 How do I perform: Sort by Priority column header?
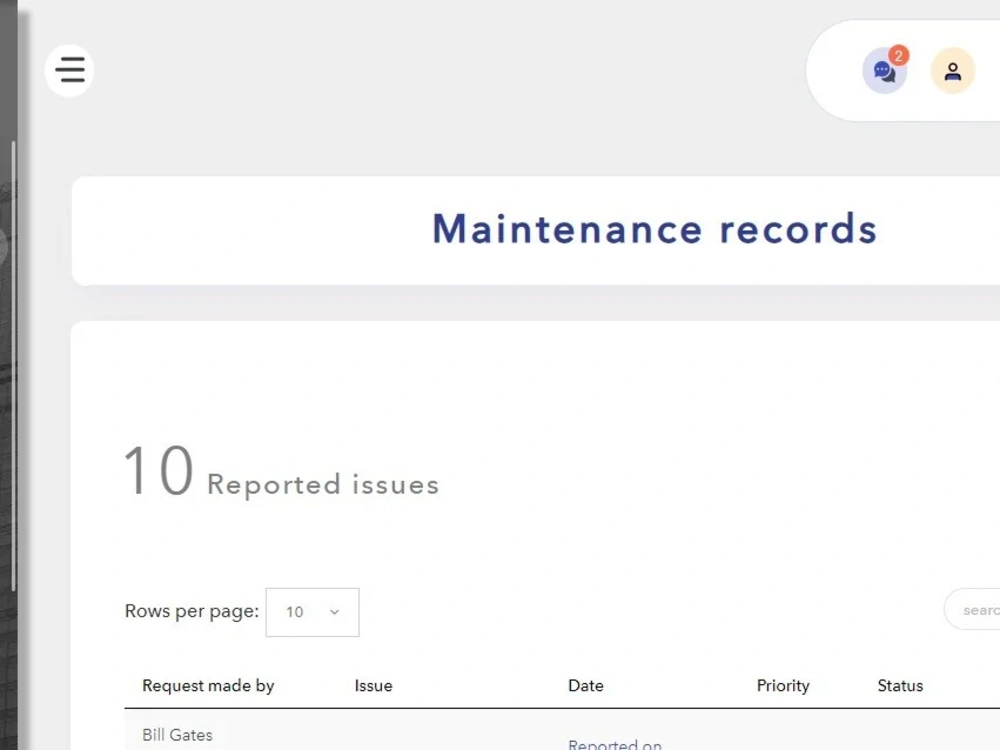(783, 686)
